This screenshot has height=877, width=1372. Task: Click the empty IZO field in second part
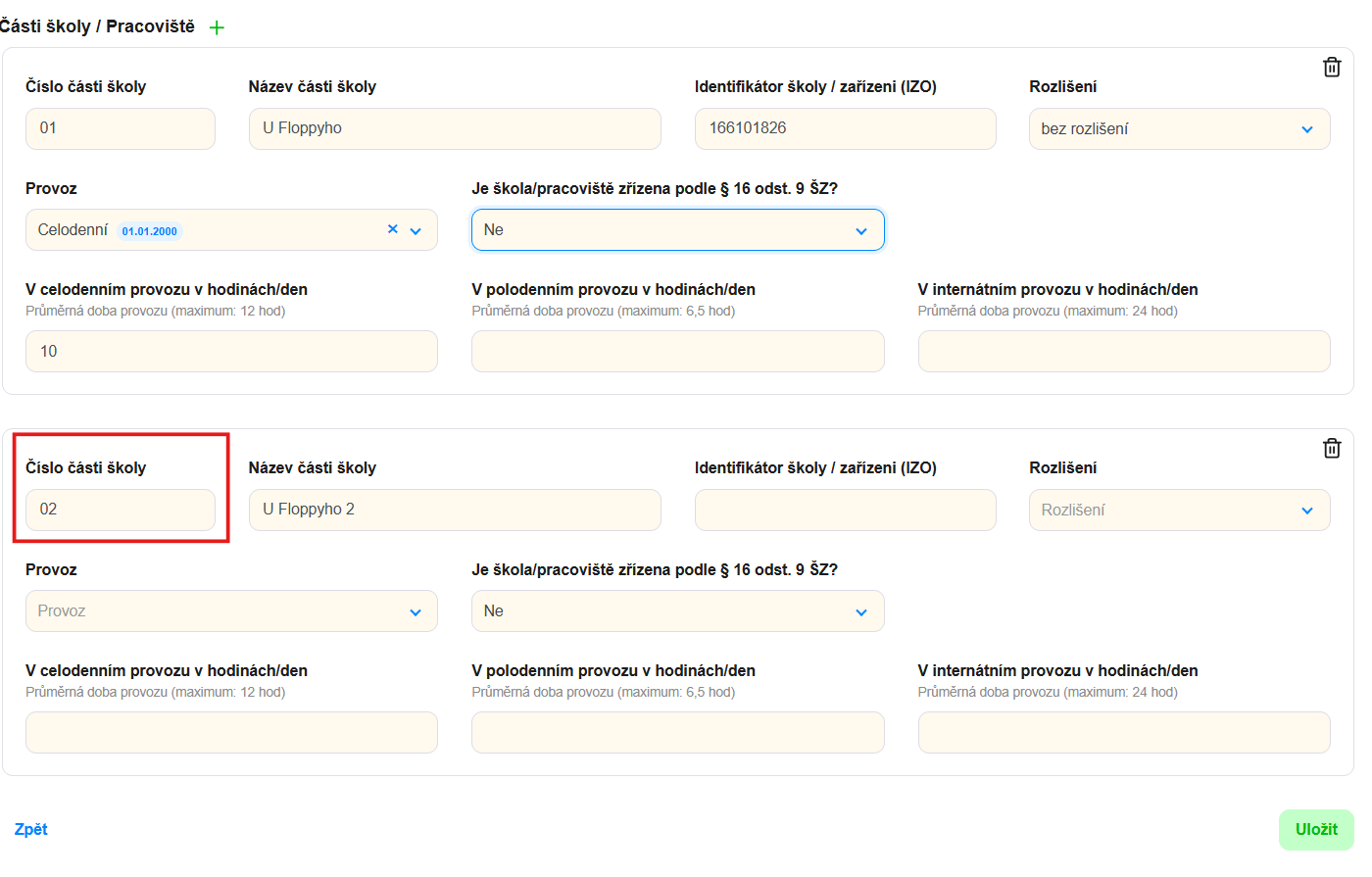coord(845,510)
